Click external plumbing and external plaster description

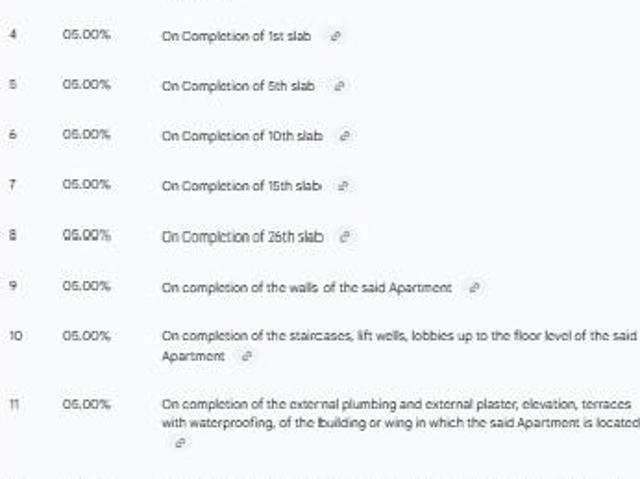[398, 404]
